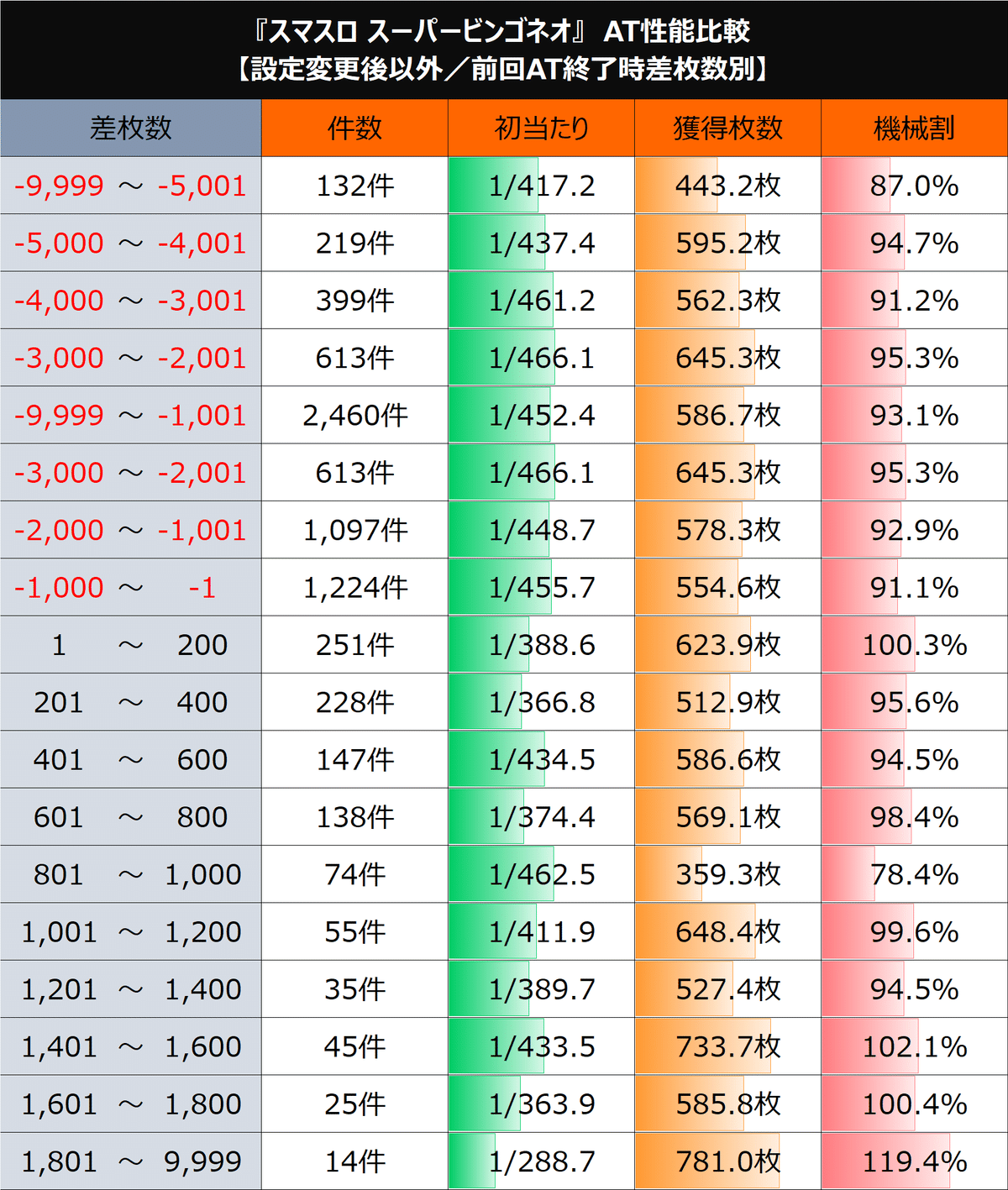Select the 102.1% cell
The image size is (1008, 1190).
[914, 1046]
